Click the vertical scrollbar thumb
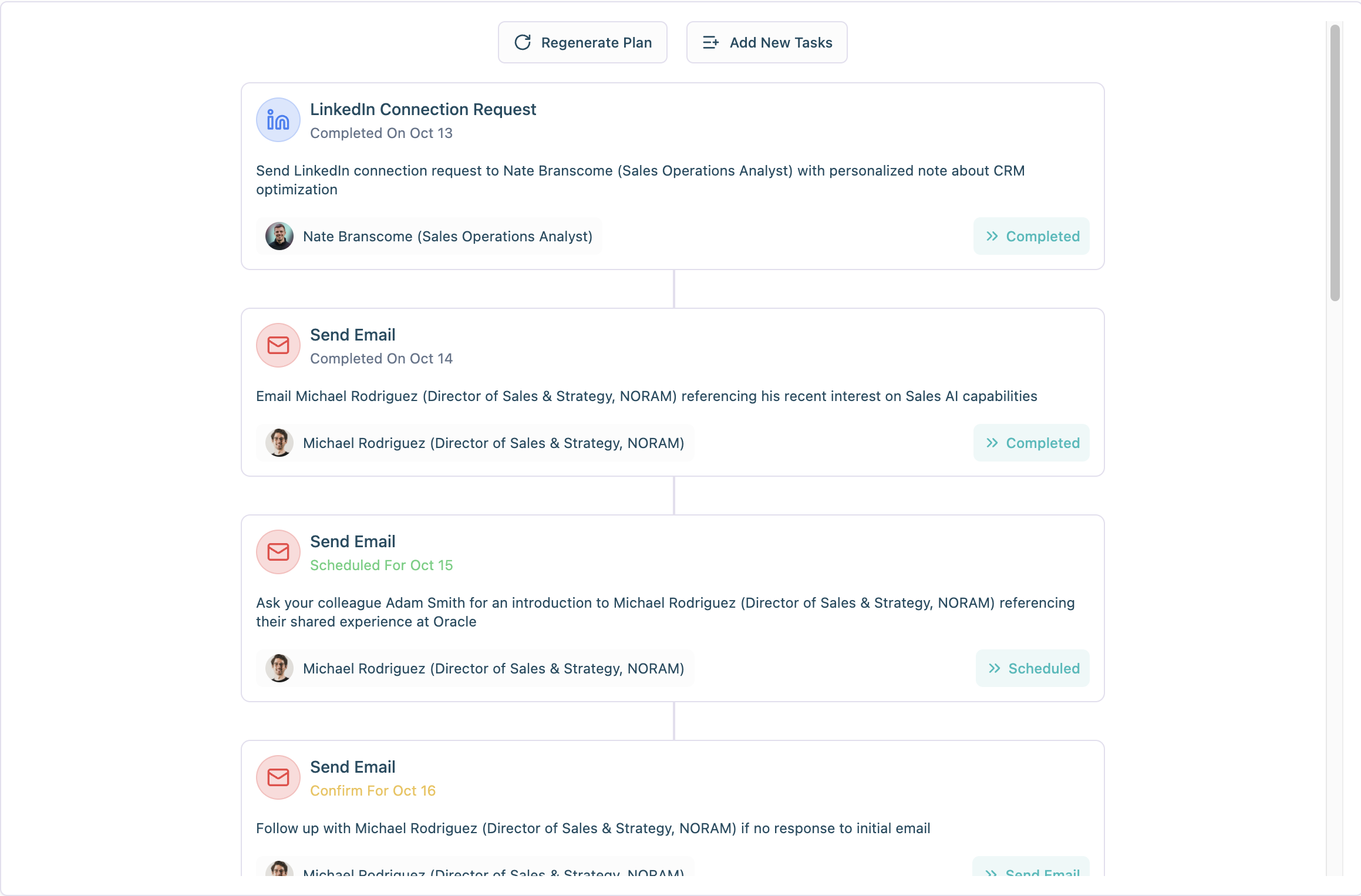1361x896 pixels. [x=1335, y=162]
